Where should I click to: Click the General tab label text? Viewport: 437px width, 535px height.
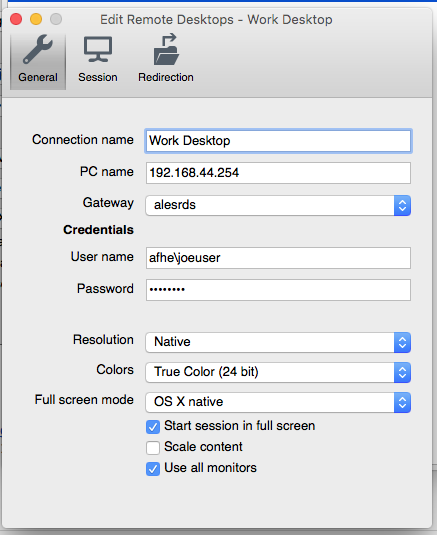click(x=38, y=77)
